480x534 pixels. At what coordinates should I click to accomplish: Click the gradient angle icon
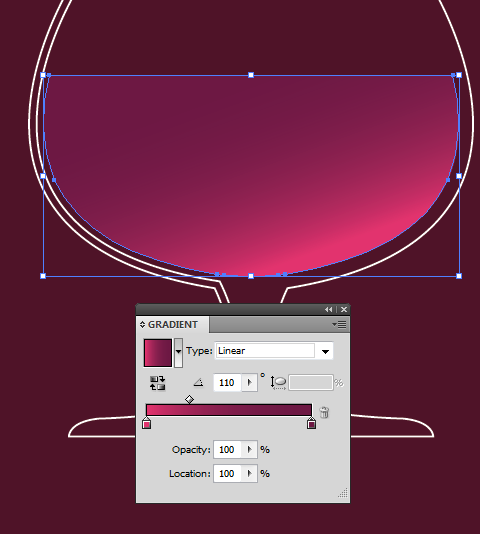pos(198,382)
